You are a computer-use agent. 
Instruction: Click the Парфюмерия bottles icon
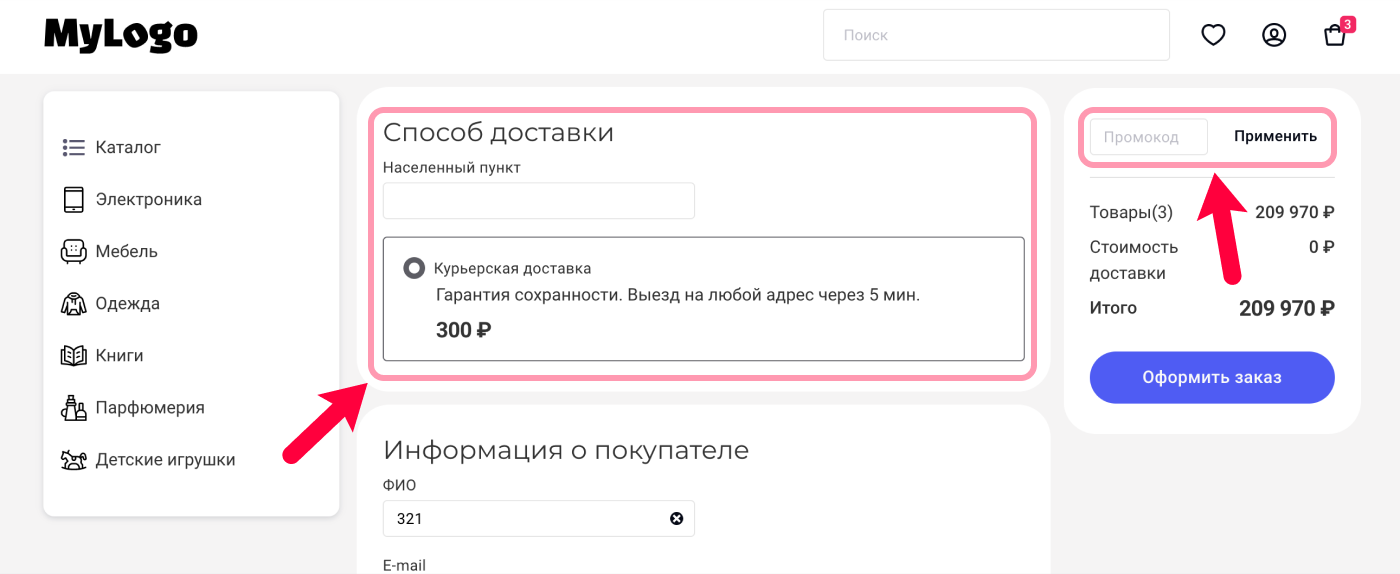[73, 407]
